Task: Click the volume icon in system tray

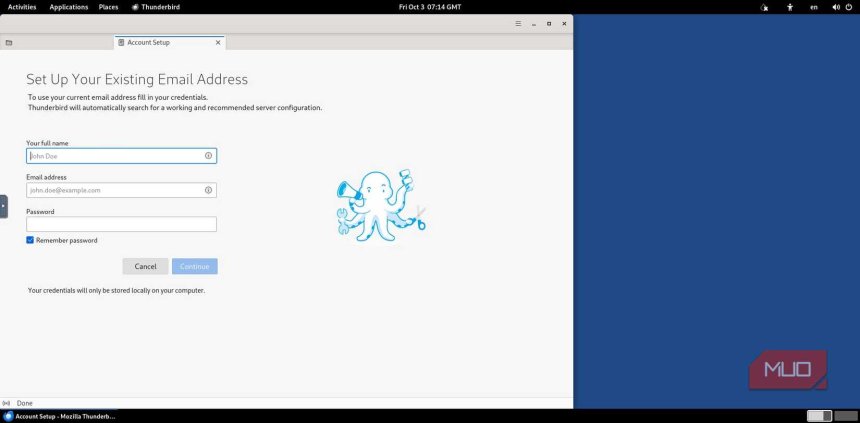Action: coord(835,7)
